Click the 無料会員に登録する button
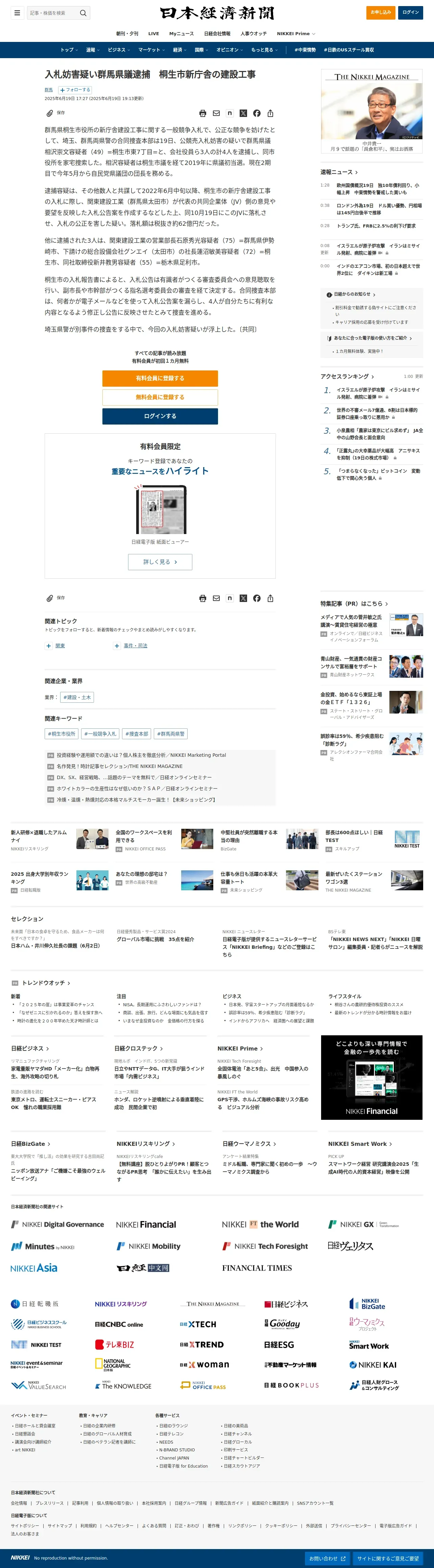The width and height of the screenshot is (434, 1568). (x=160, y=397)
